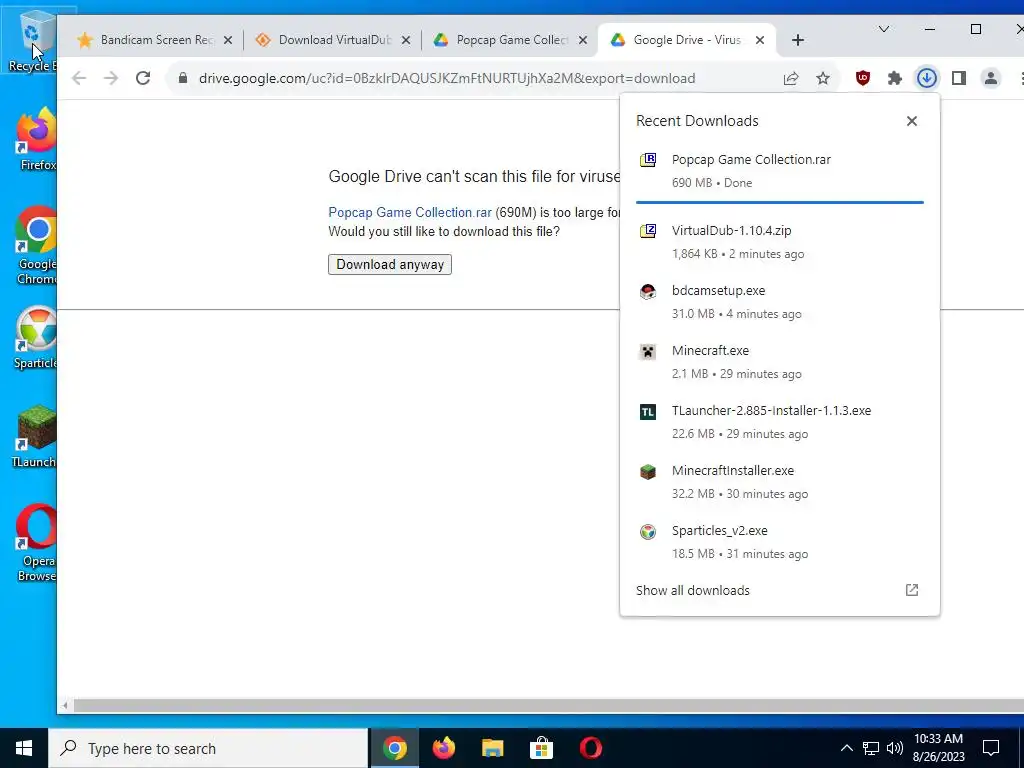
Task: Bookmark this page with the star icon
Action: (823, 78)
